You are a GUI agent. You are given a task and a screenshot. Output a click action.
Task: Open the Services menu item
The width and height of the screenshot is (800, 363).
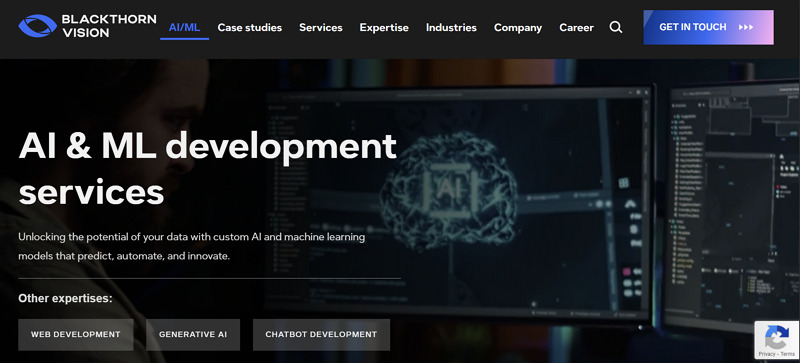click(x=320, y=28)
